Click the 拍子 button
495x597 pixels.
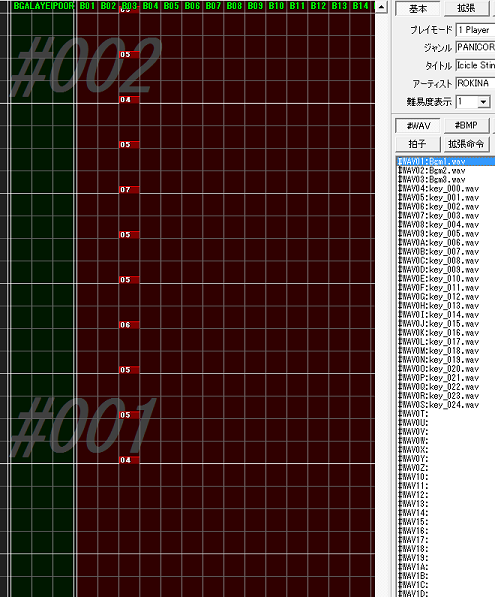click(x=418, y=144)
